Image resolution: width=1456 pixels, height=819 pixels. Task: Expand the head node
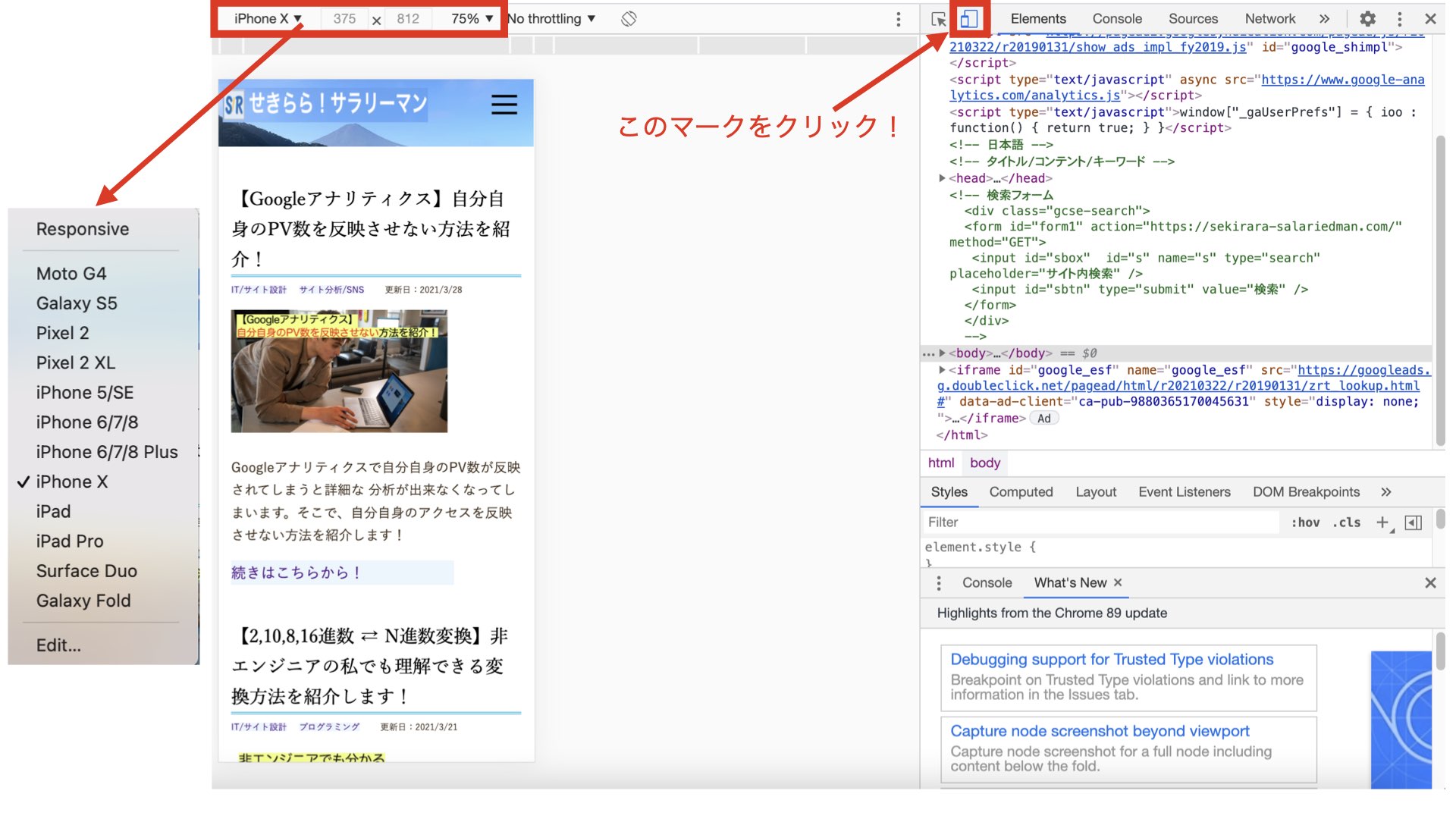pos(942,178)
